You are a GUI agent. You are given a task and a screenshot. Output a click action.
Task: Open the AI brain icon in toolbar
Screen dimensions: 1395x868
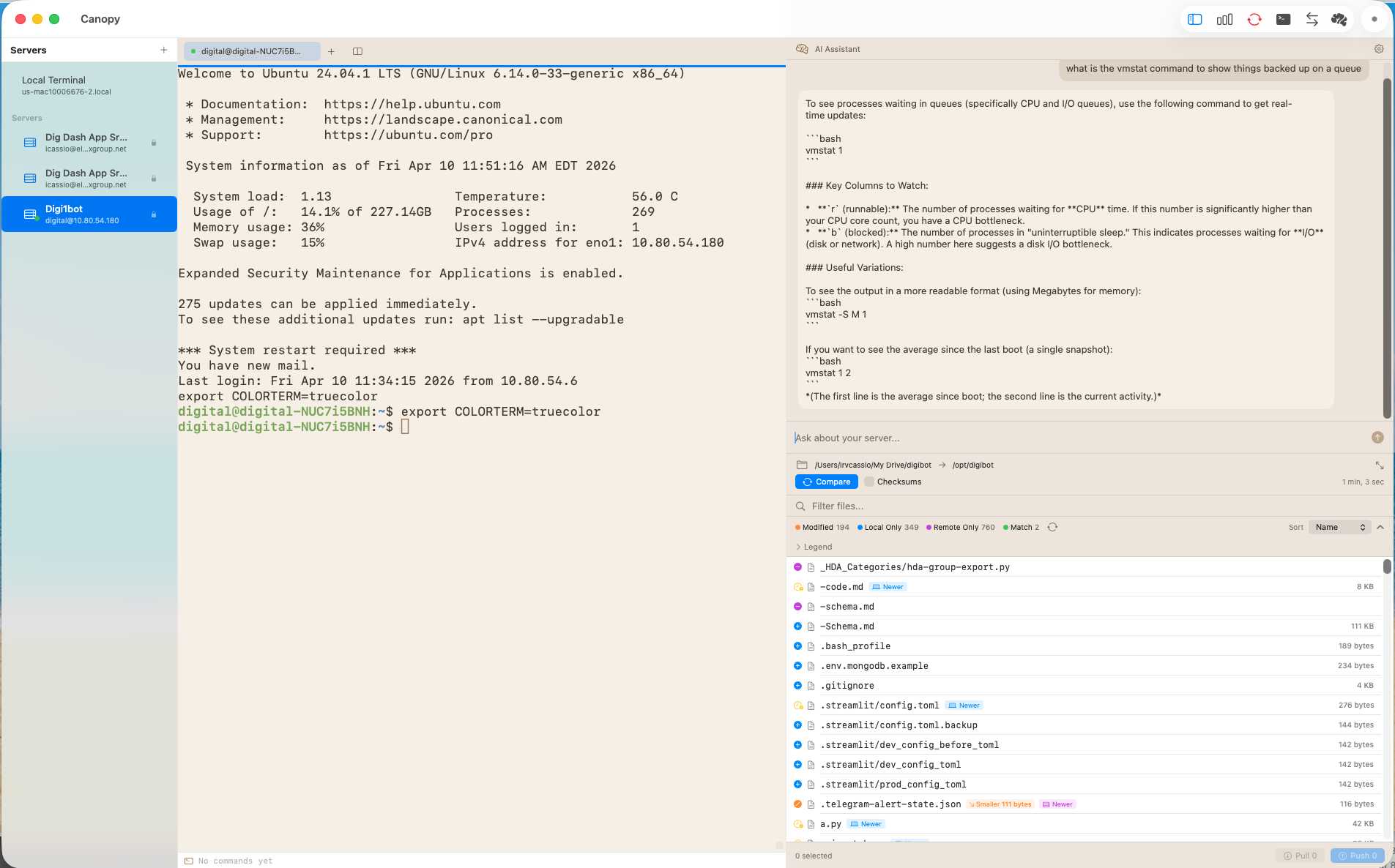pos(1339,20)
